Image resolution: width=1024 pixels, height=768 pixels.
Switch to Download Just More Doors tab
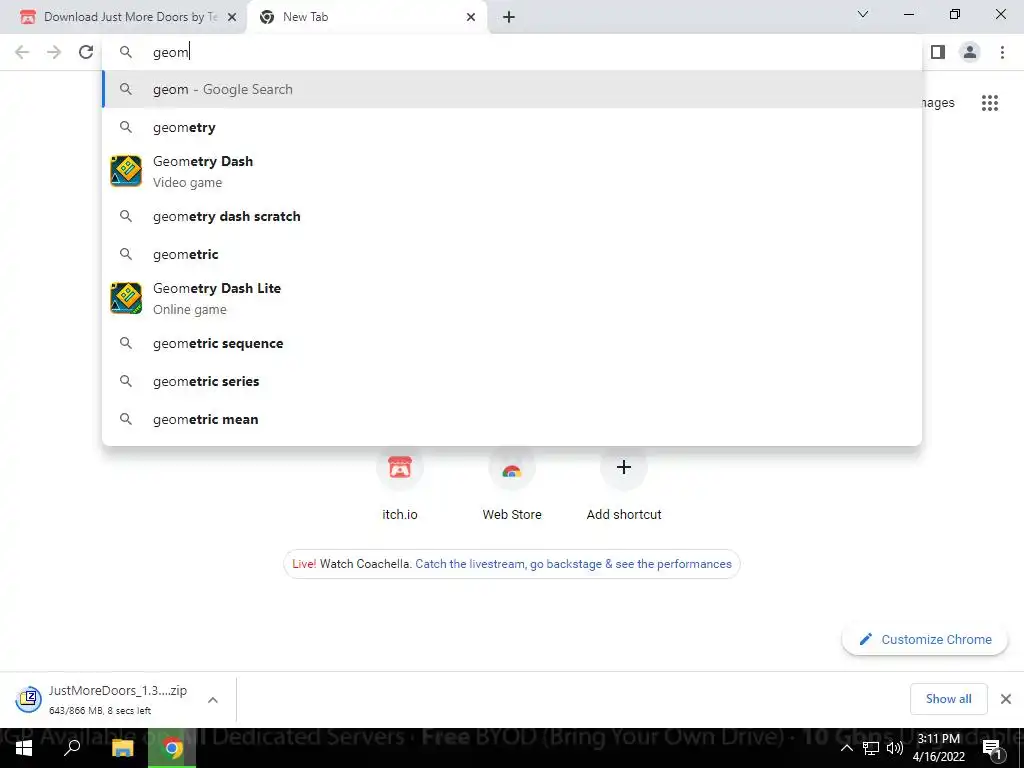[123, 17]
